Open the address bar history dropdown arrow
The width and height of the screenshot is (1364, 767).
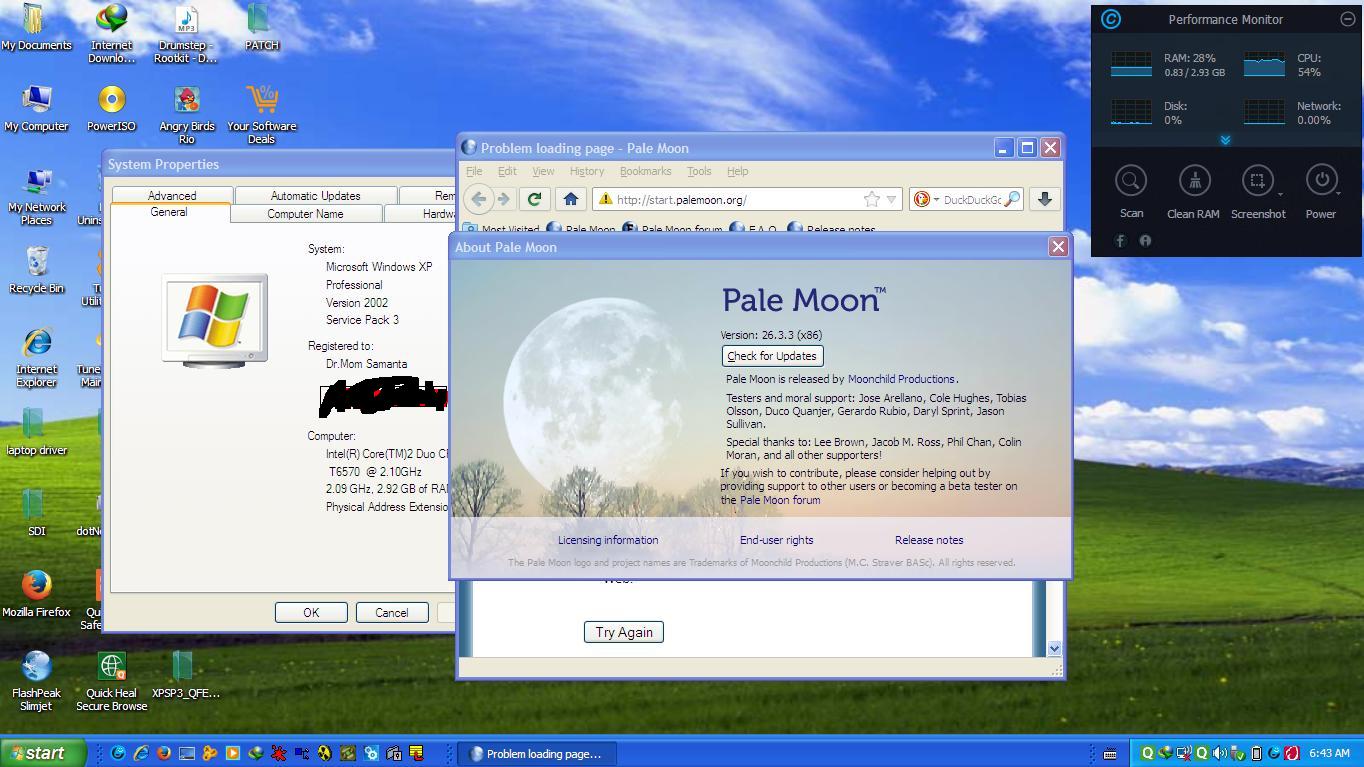tap(891, 199)
